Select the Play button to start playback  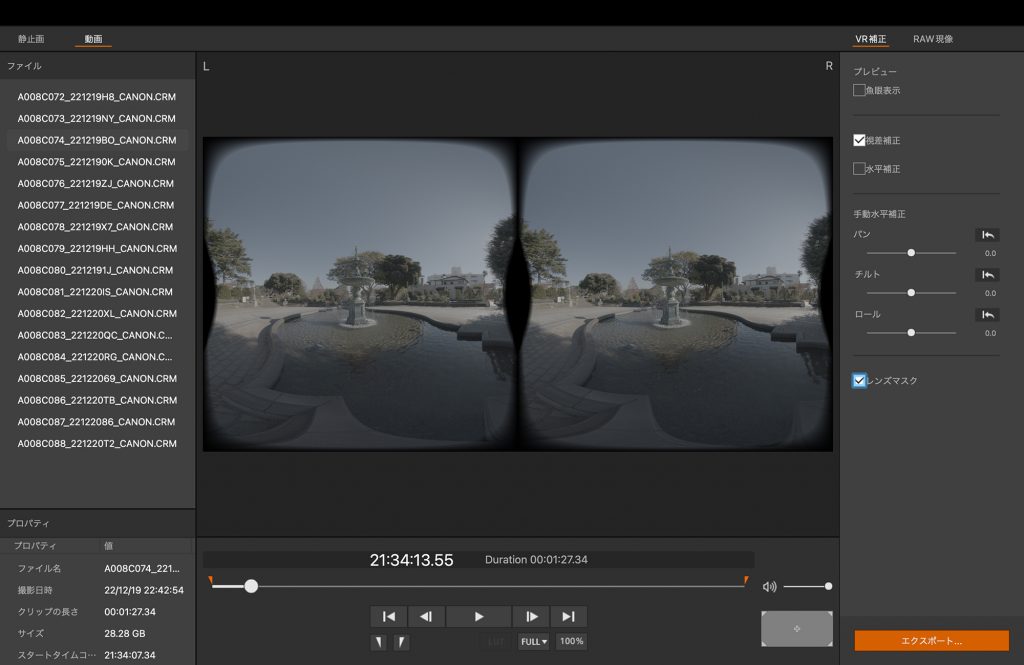[x=477, y=616]
